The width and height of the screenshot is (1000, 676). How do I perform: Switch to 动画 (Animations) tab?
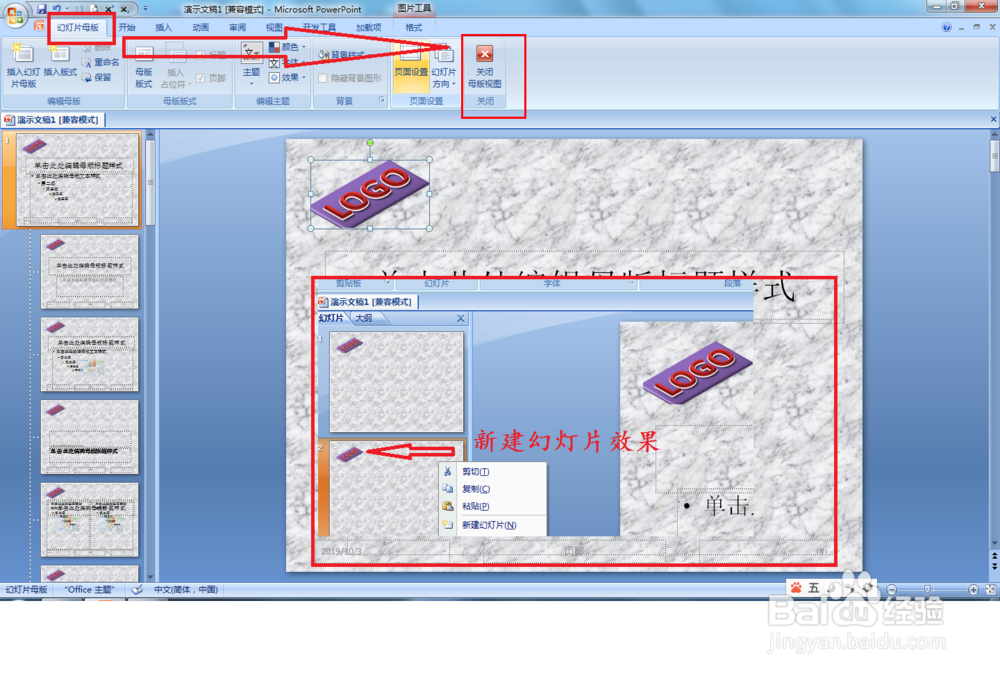200,27
